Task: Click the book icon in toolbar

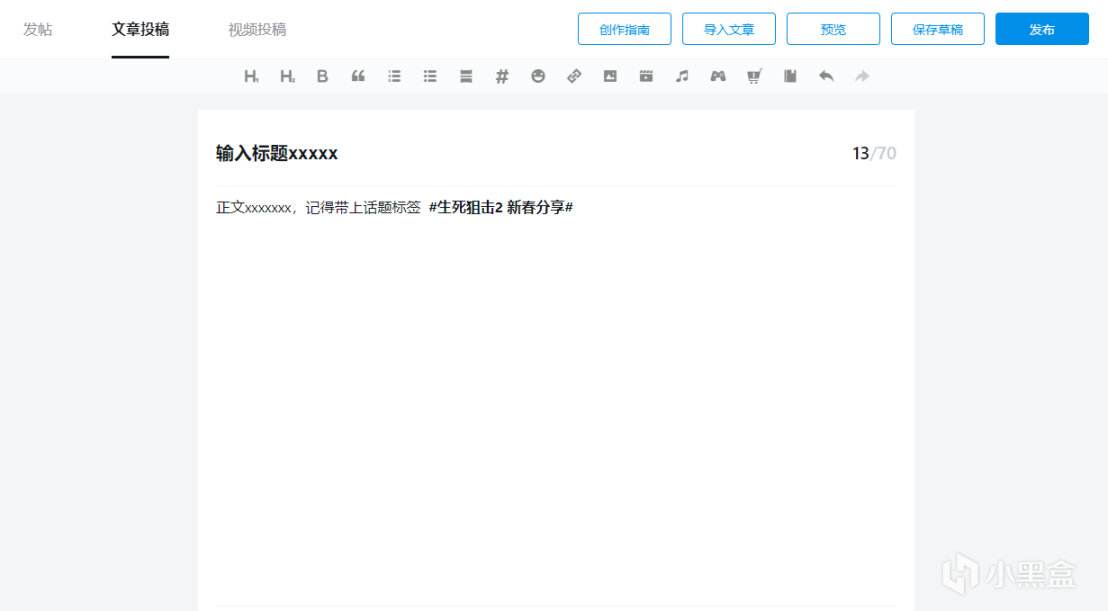Action: coord(790,76)
